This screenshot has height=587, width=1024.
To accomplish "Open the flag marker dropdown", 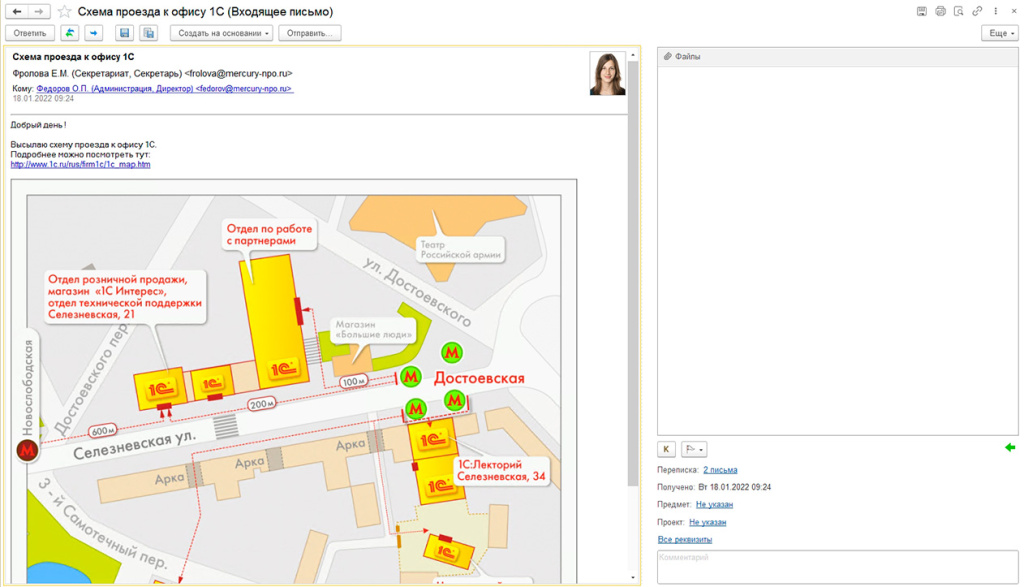I will point(694,449).
